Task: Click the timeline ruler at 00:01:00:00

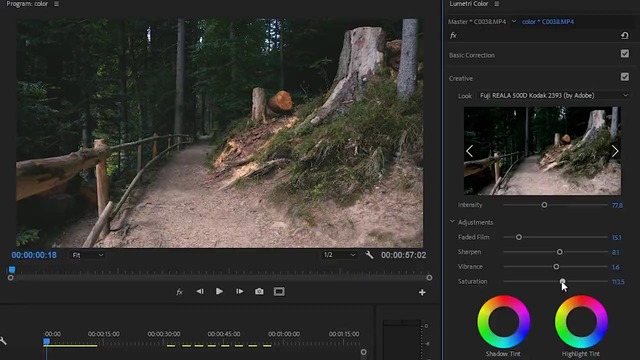Action: [284, 334]
